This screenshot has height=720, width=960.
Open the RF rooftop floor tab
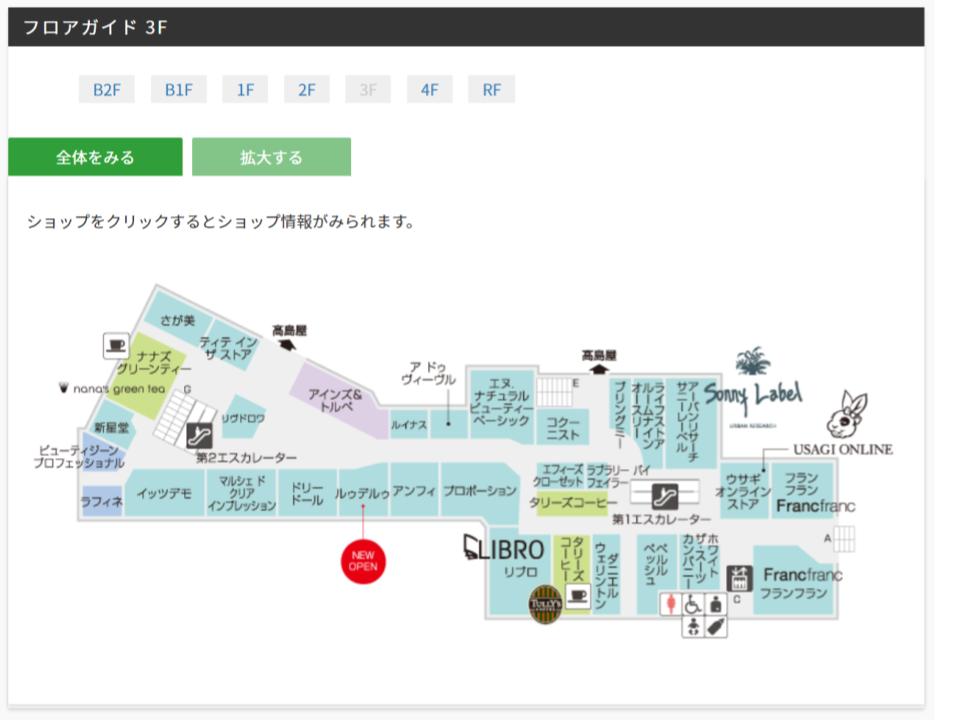492,89
